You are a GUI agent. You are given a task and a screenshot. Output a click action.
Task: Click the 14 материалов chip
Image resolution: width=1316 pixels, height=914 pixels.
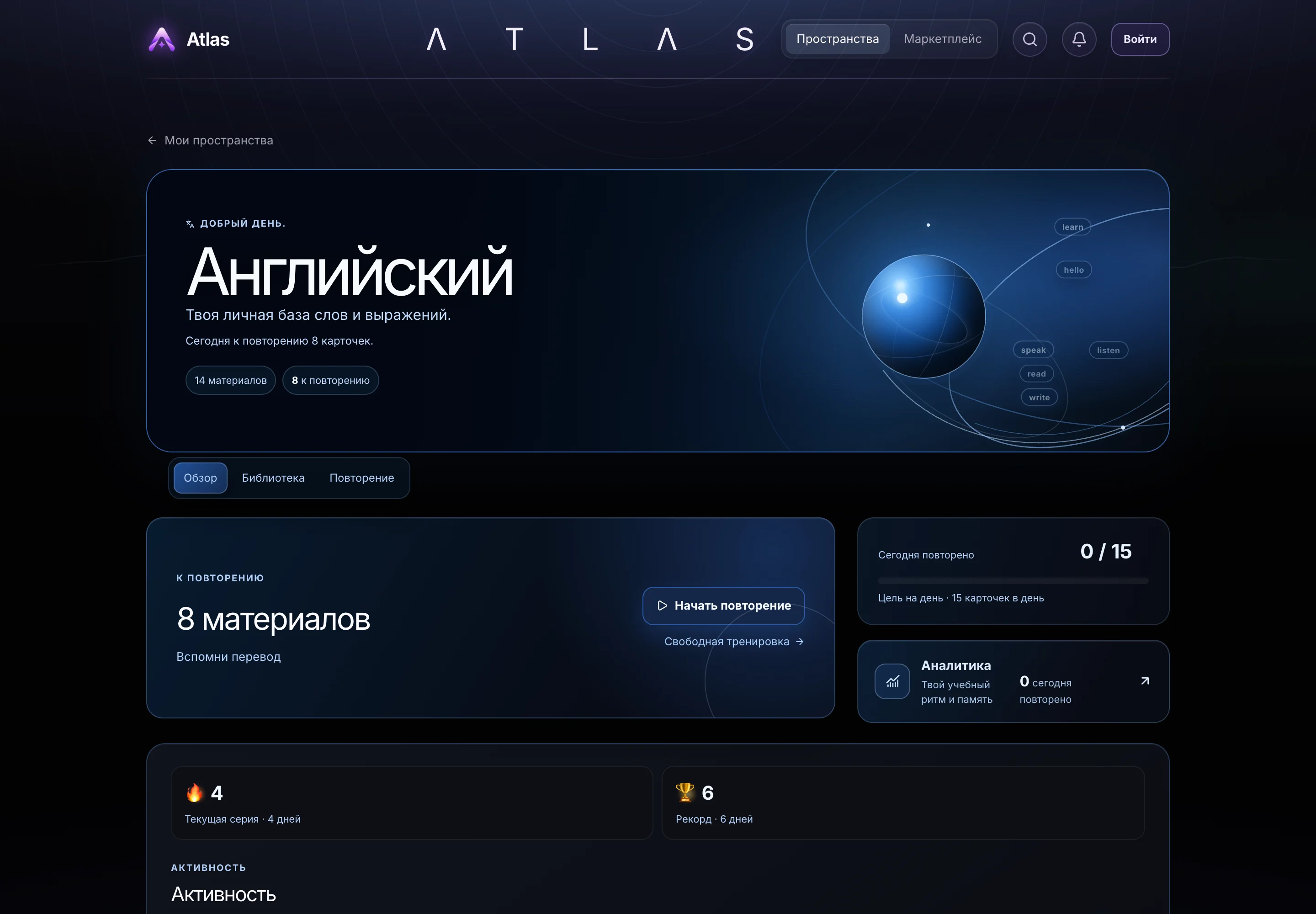230,380
